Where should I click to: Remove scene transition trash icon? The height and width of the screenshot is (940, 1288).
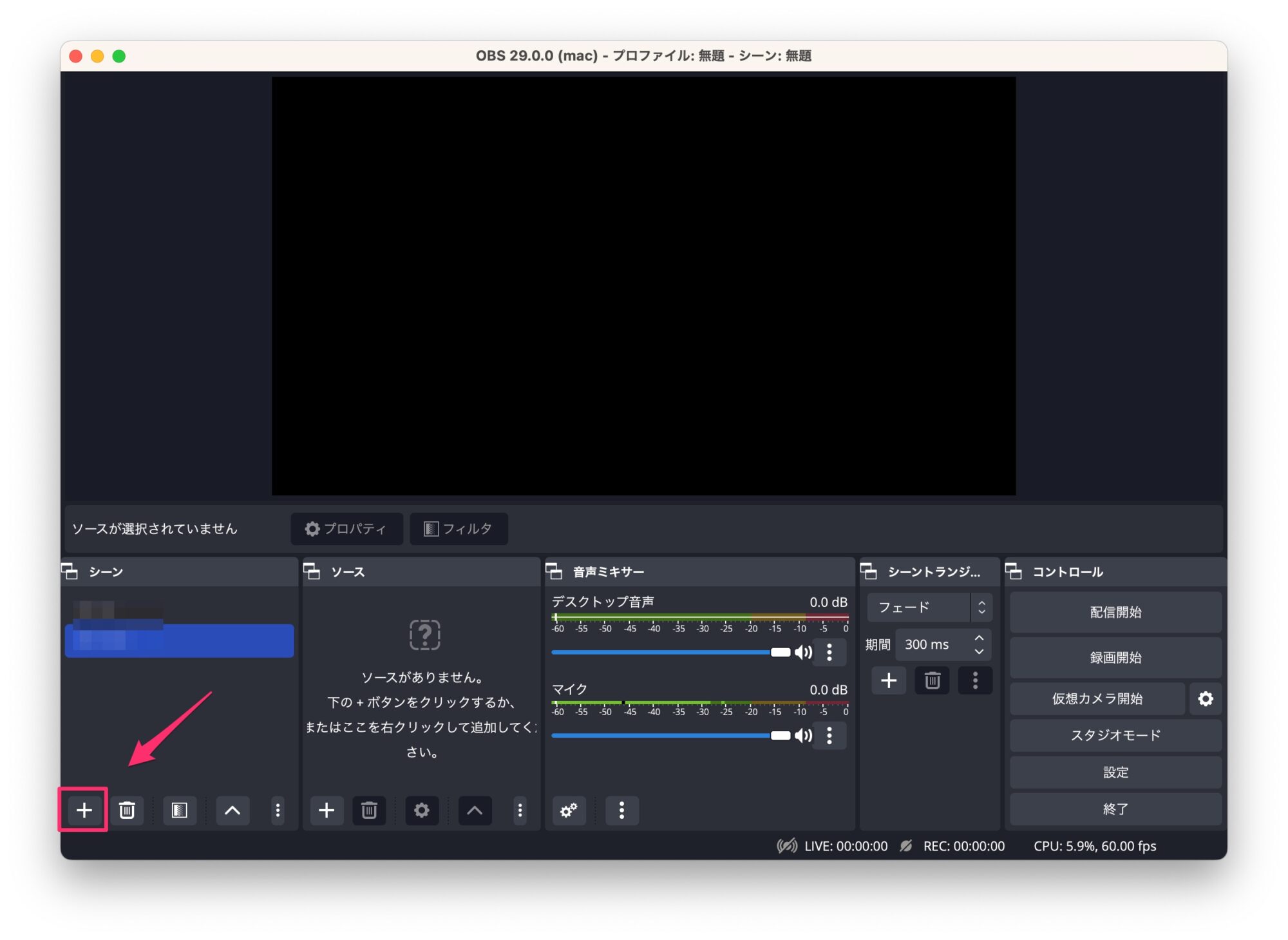point(932,680)
